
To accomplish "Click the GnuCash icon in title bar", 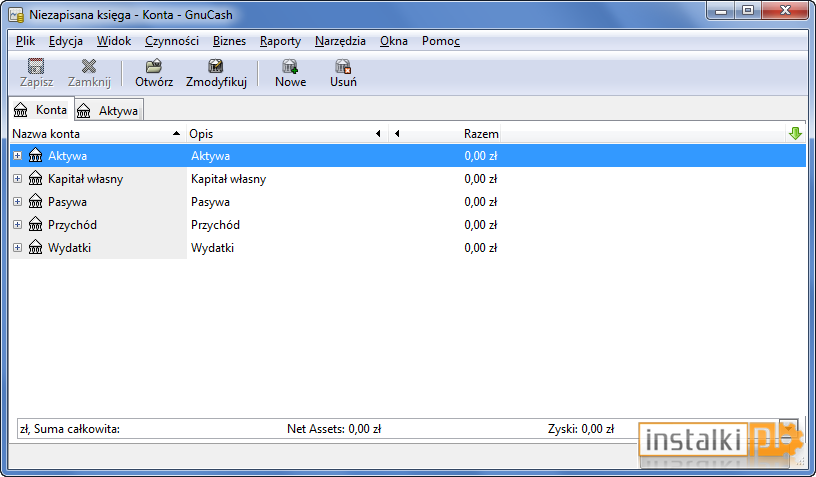I will pyautogui.click(x=17, y=15).
